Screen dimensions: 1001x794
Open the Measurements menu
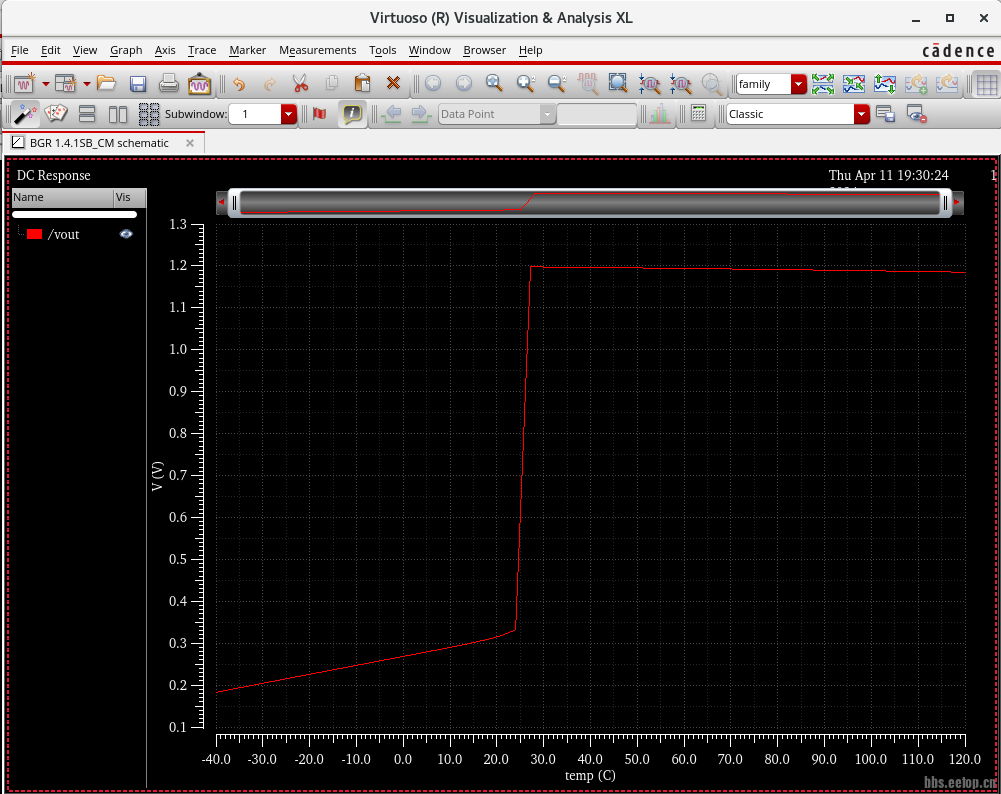[317, 50]
